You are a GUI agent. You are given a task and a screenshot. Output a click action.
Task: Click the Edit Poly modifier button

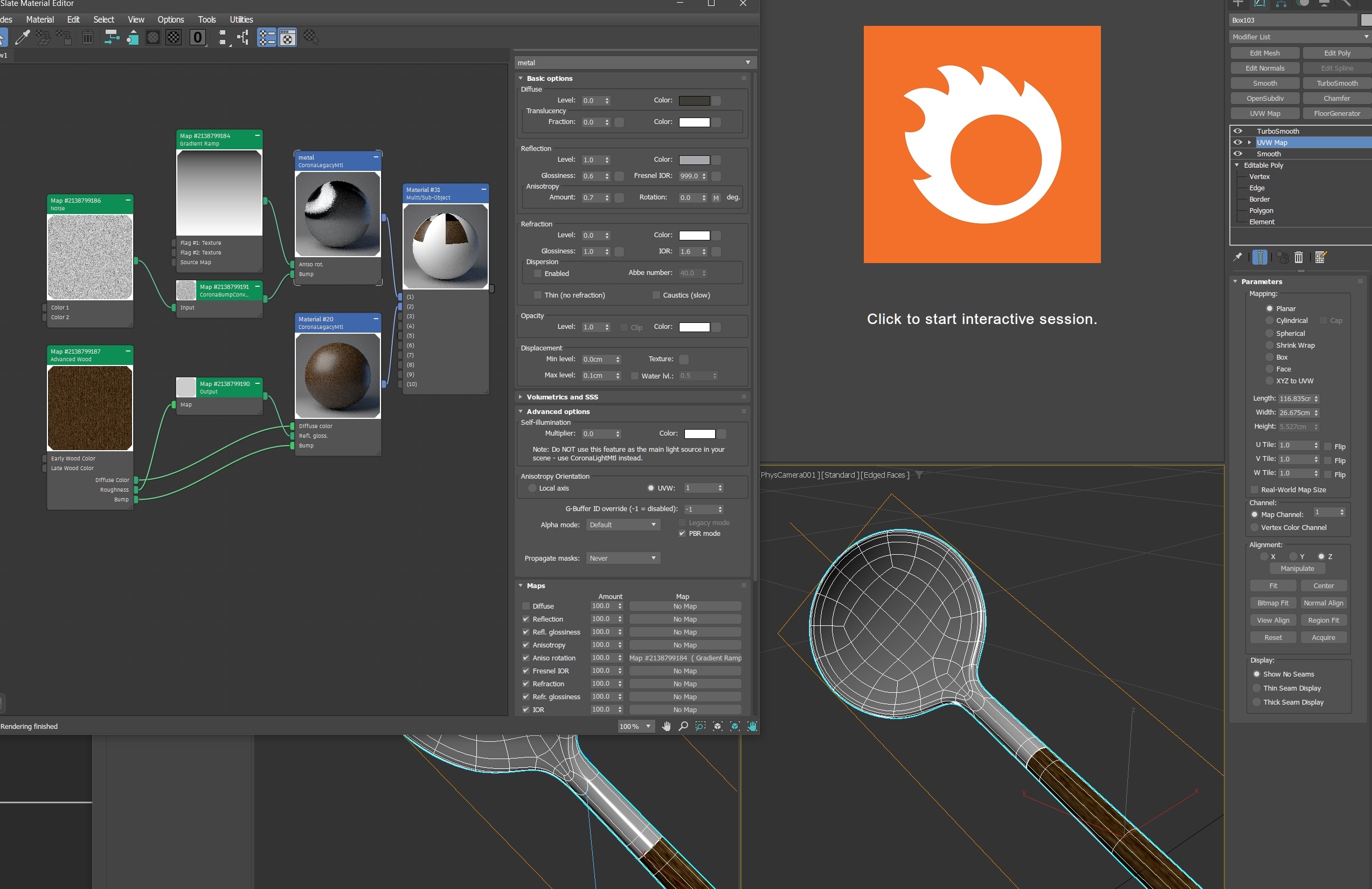pos(1338,53)
